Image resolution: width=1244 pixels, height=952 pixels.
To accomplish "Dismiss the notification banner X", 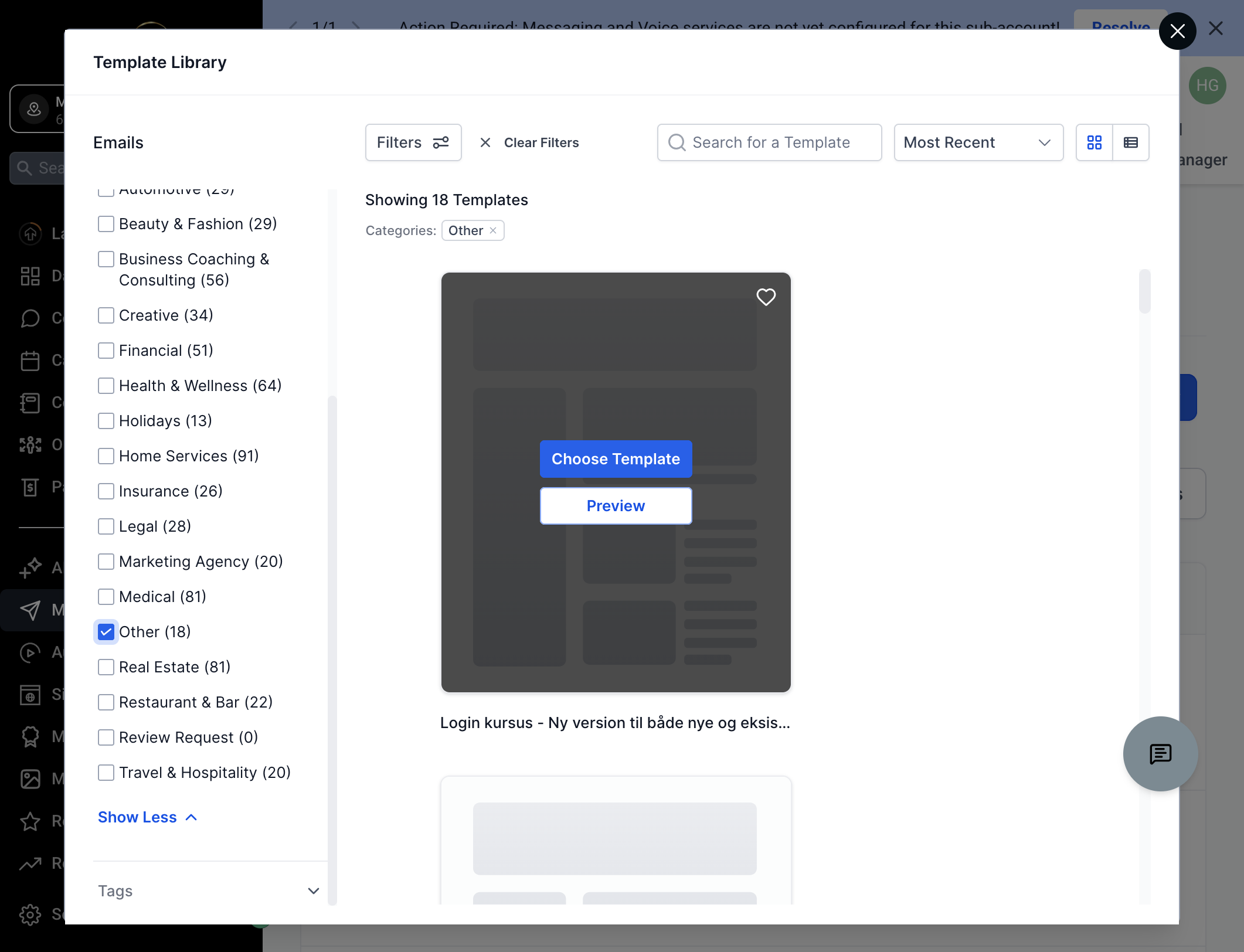I will pyautogui.click(x=1216, y=28).
